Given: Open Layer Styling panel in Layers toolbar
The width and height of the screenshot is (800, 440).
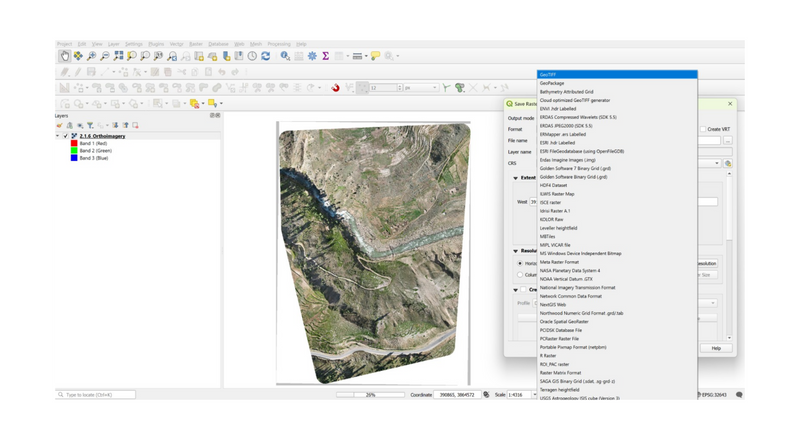Looking at the screenshot, I should [x=60, y=125].
